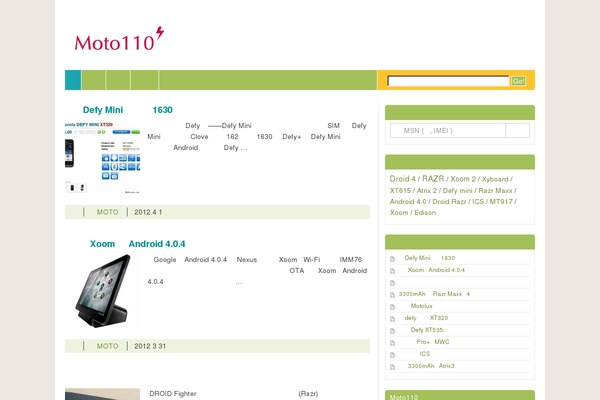Select the Droid Razr tag
The image size is (600, 400).
coord(449,202)
